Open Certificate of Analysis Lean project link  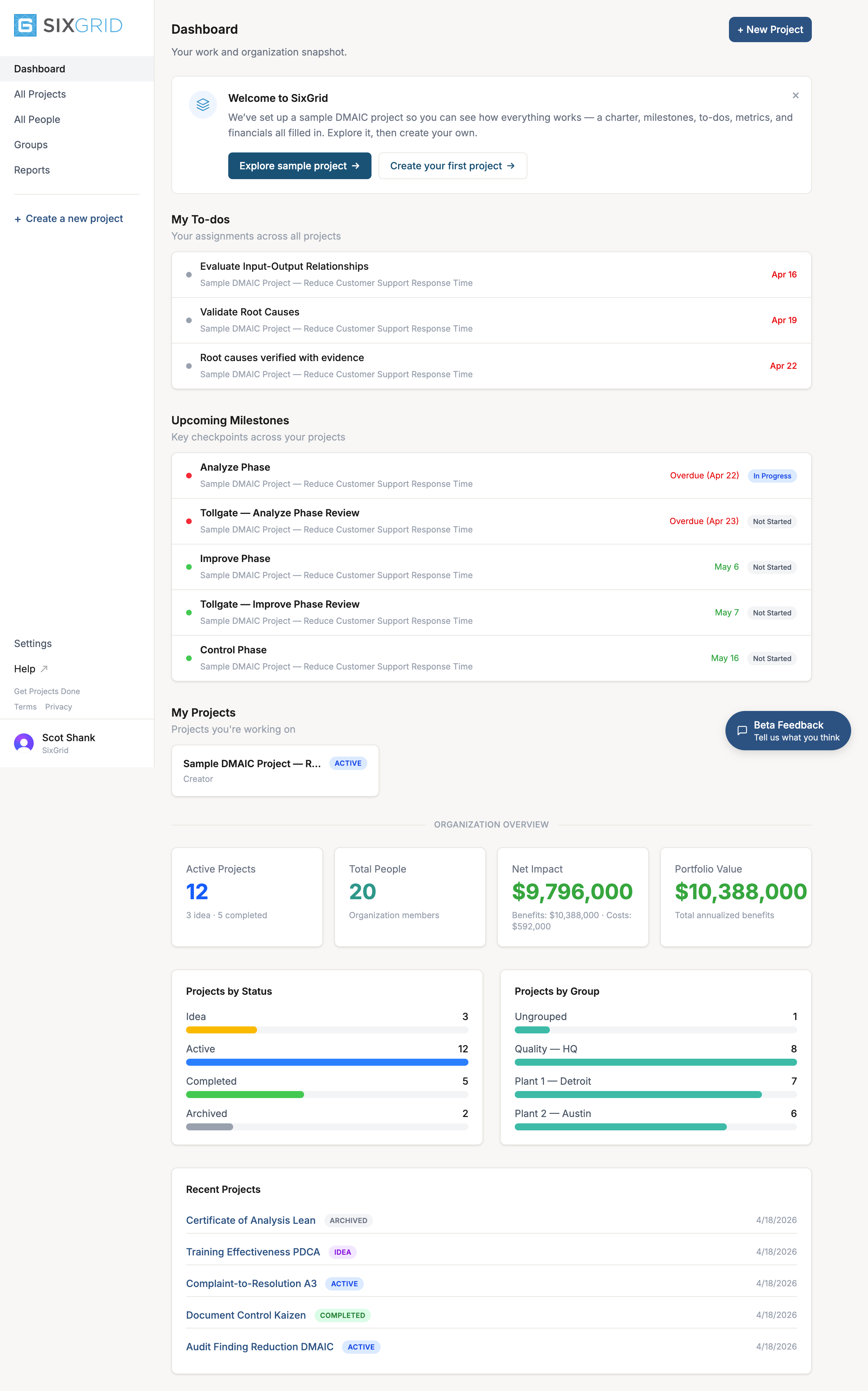250,1220
